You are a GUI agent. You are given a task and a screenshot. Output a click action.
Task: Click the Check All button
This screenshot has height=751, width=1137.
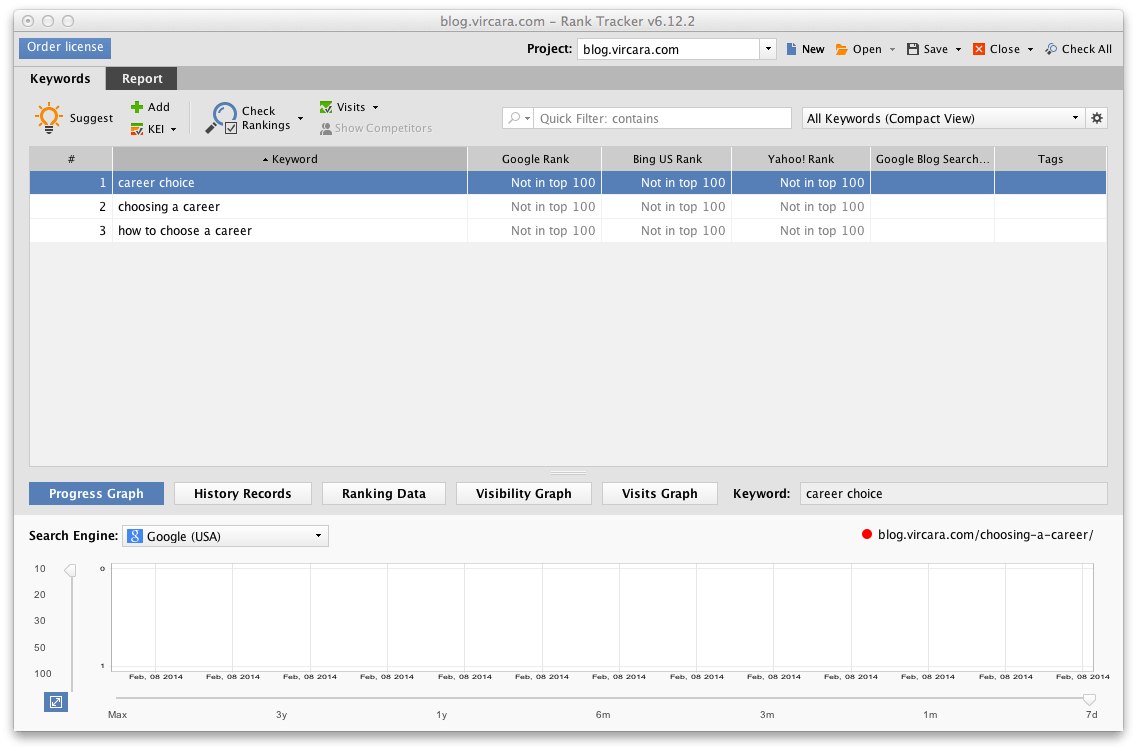tap(1078, 49)
